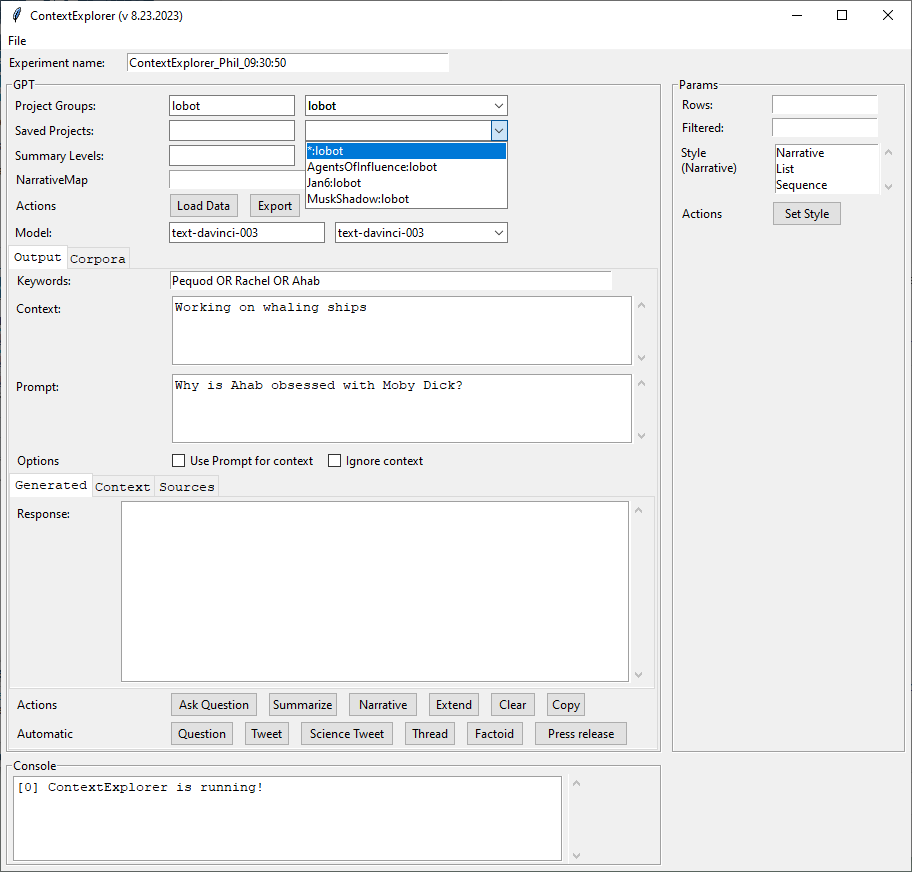Toggle the Ignore context checkbox

[x=335, y=461]
